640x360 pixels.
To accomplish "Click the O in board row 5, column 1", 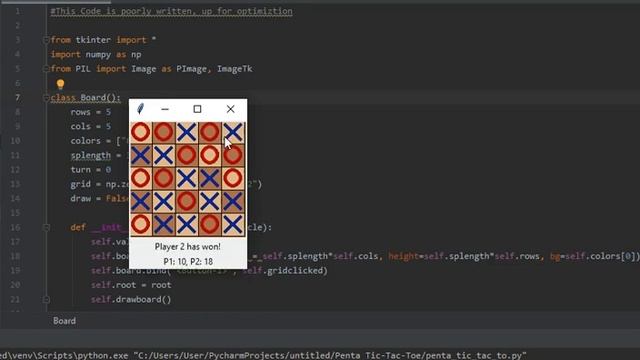I will coord(141,224).
